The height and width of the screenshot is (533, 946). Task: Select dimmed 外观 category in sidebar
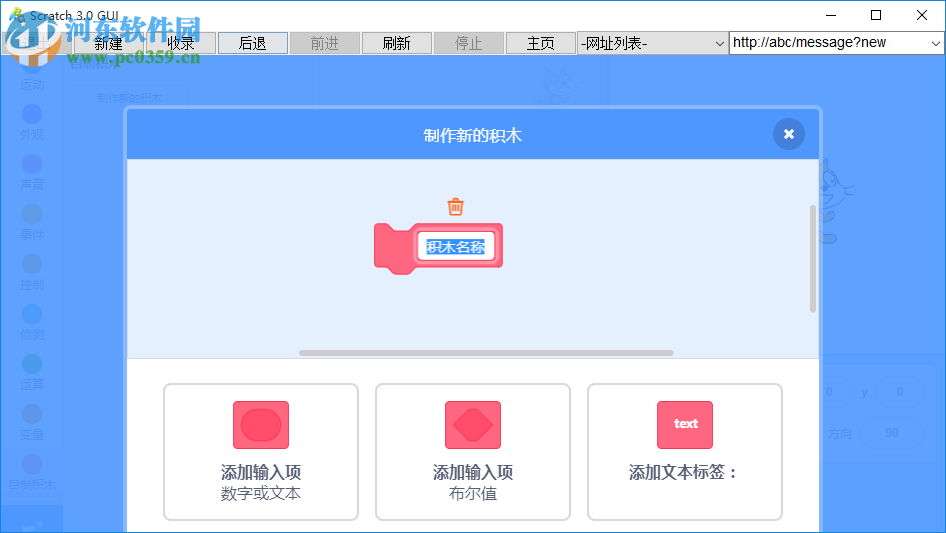pos(31,122)
